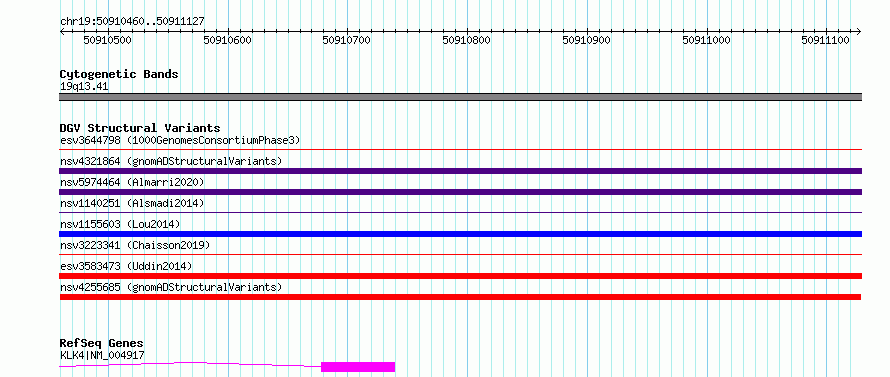Click the thin red nsv3223341 variant line

pos(460,255)
